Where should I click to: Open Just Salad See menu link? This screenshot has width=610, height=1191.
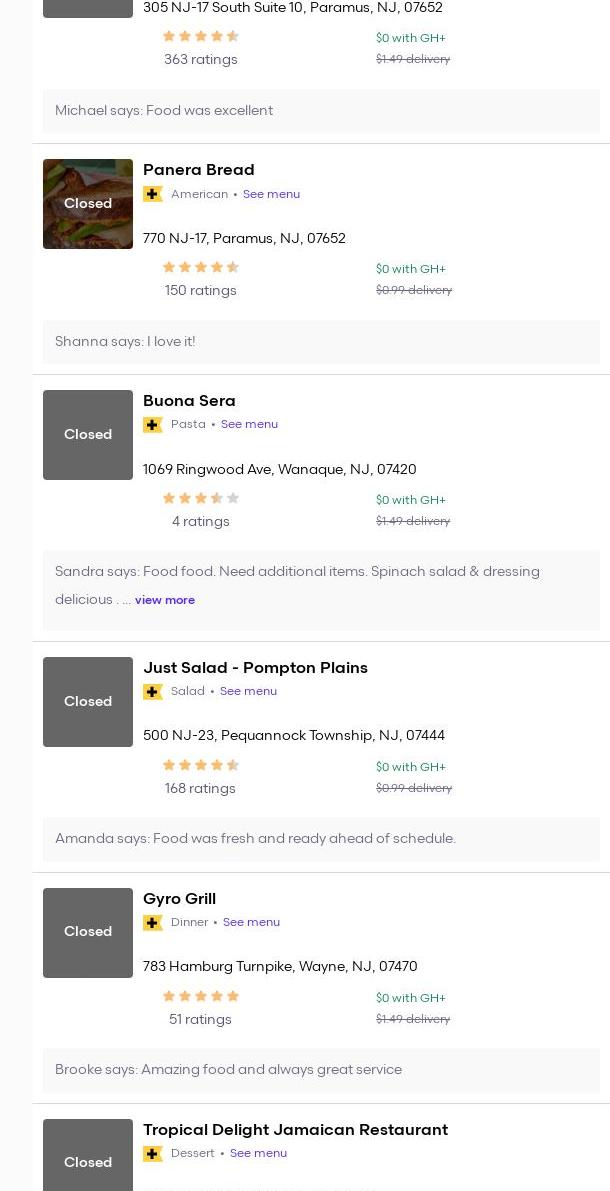(248, 691)
